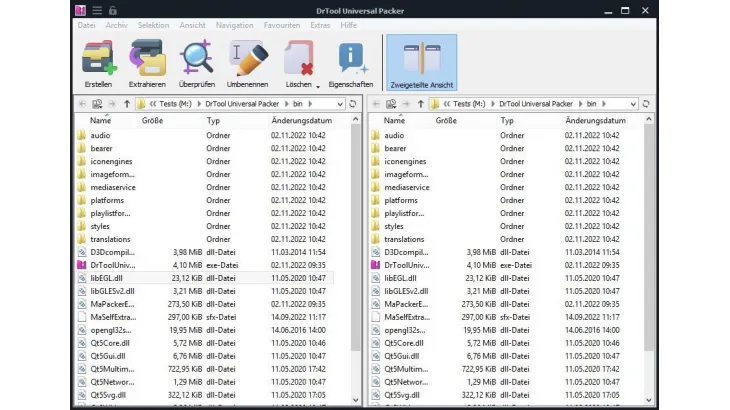Run Überprüfen from the toolbar
Screen dimensions: 730x410
(196, 60)
